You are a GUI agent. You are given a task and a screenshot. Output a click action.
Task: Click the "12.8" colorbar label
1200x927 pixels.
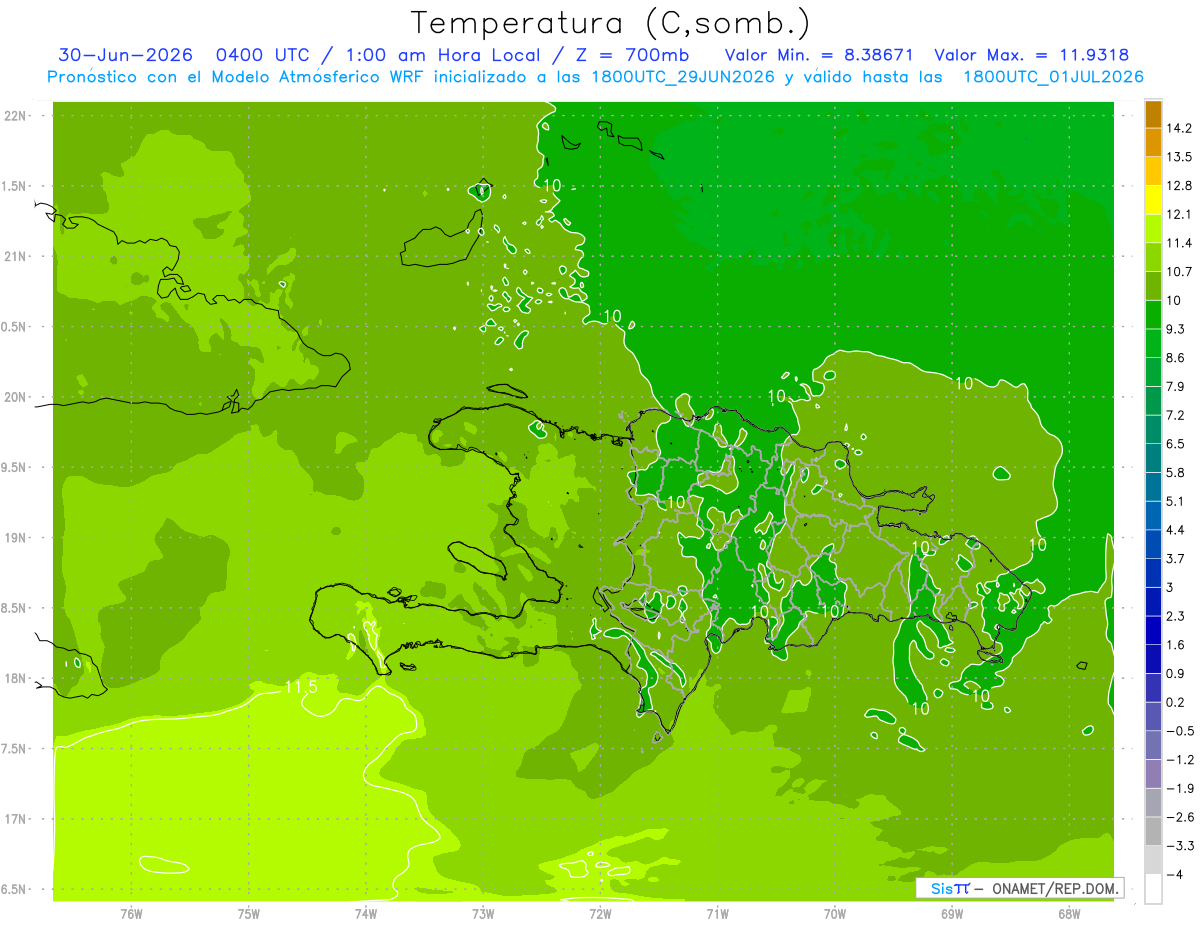(1180, 186)
